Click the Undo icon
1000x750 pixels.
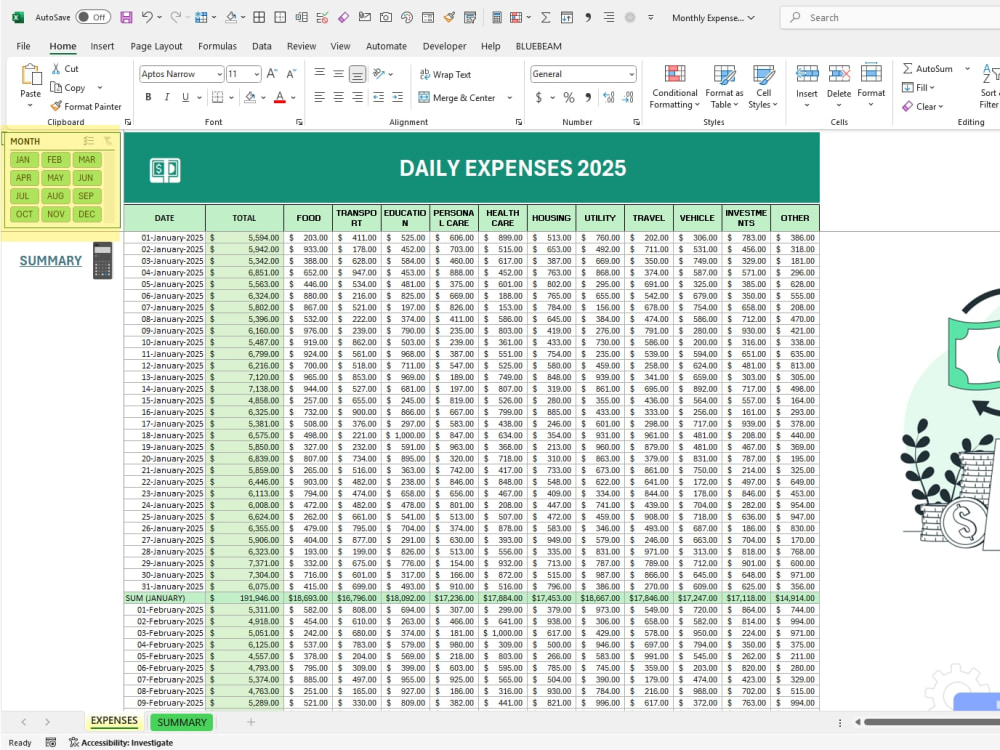coord(146,17)
